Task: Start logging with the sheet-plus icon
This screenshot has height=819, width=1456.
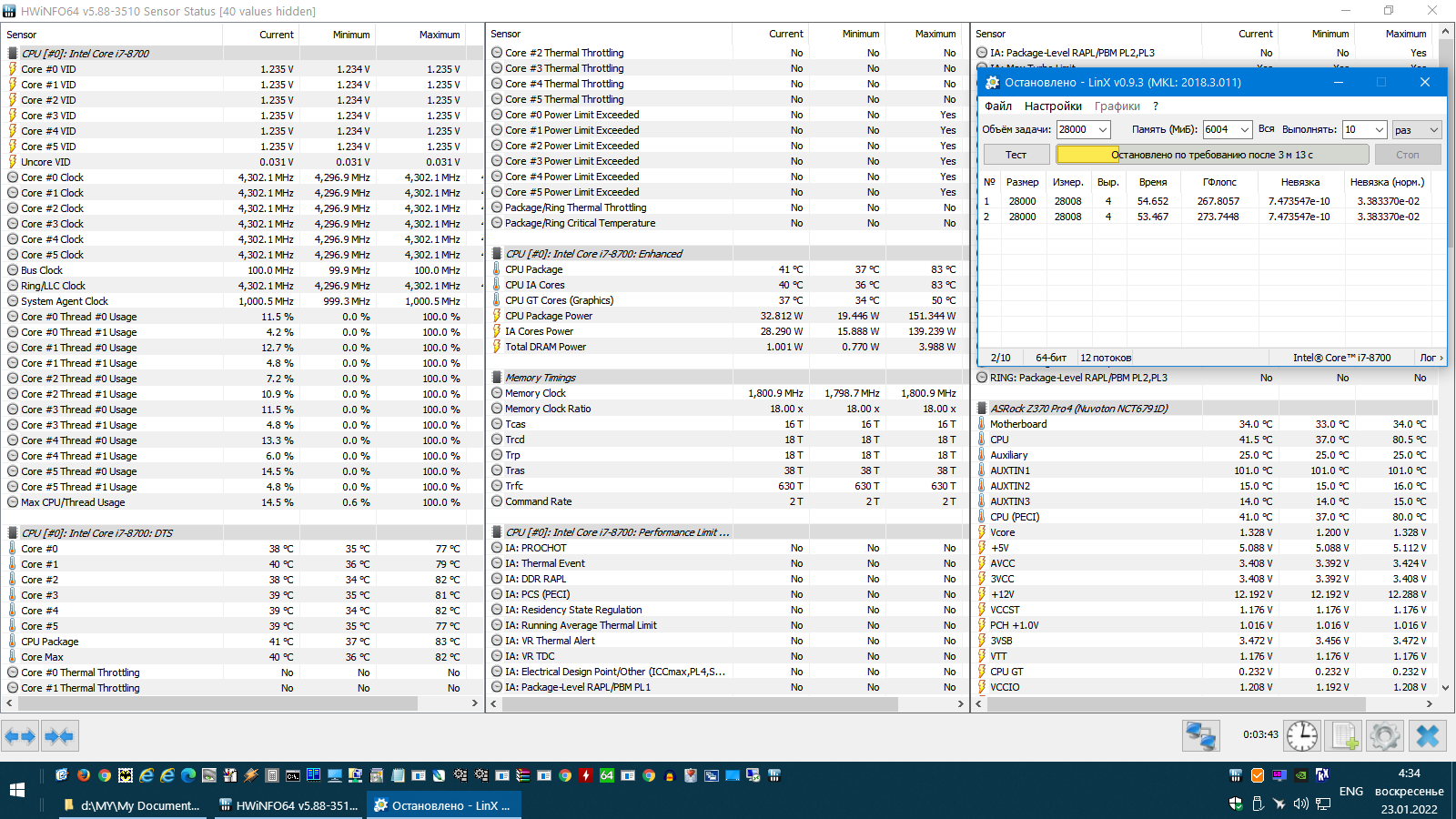Action: click(1344, 735)
